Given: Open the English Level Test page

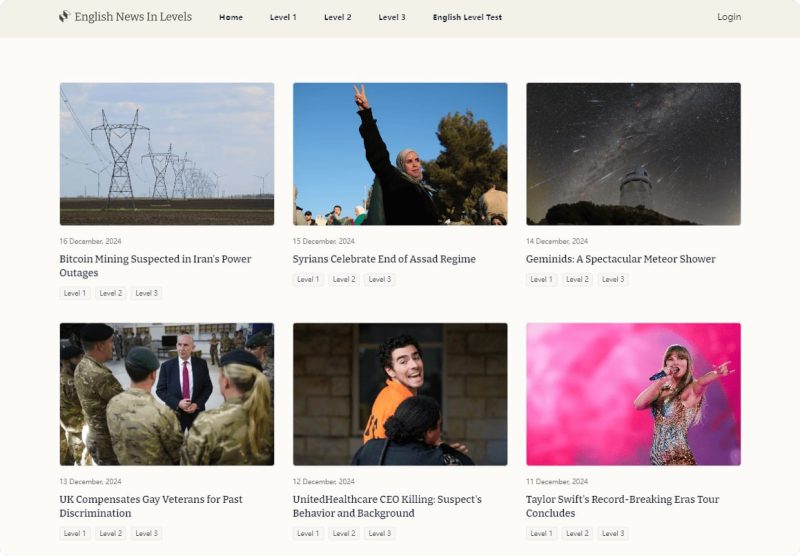Looking at the screenshot, I should [x=467, y=17].
